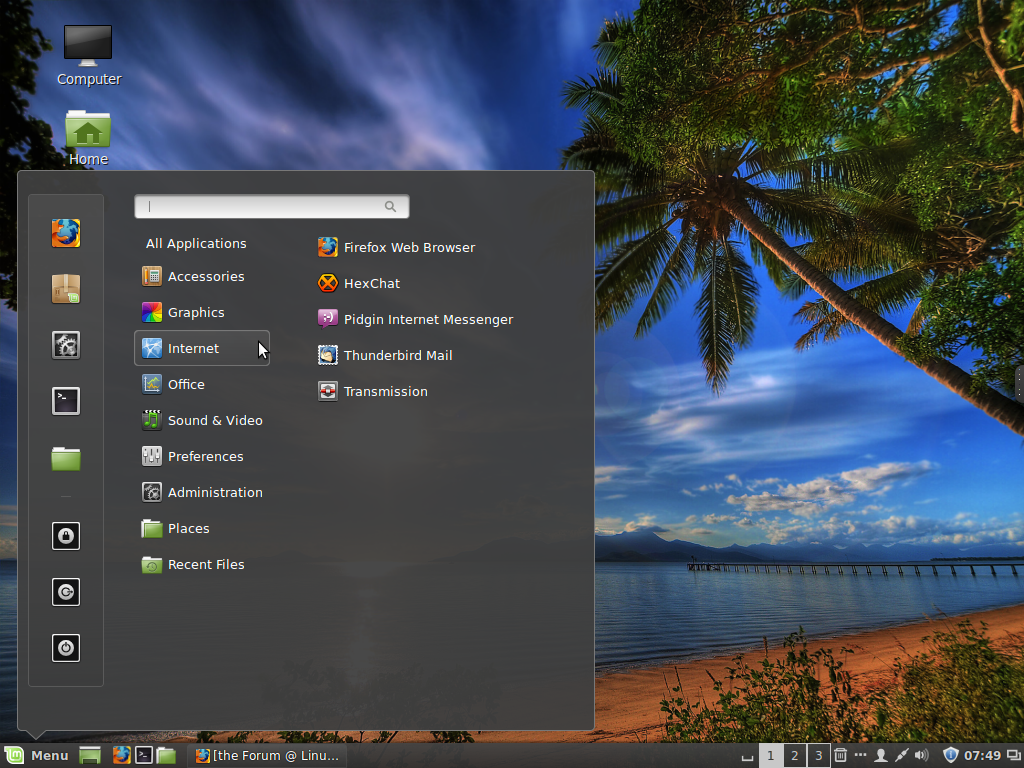
Task: Toggle the volume applet in the tray
Action: 921,755
